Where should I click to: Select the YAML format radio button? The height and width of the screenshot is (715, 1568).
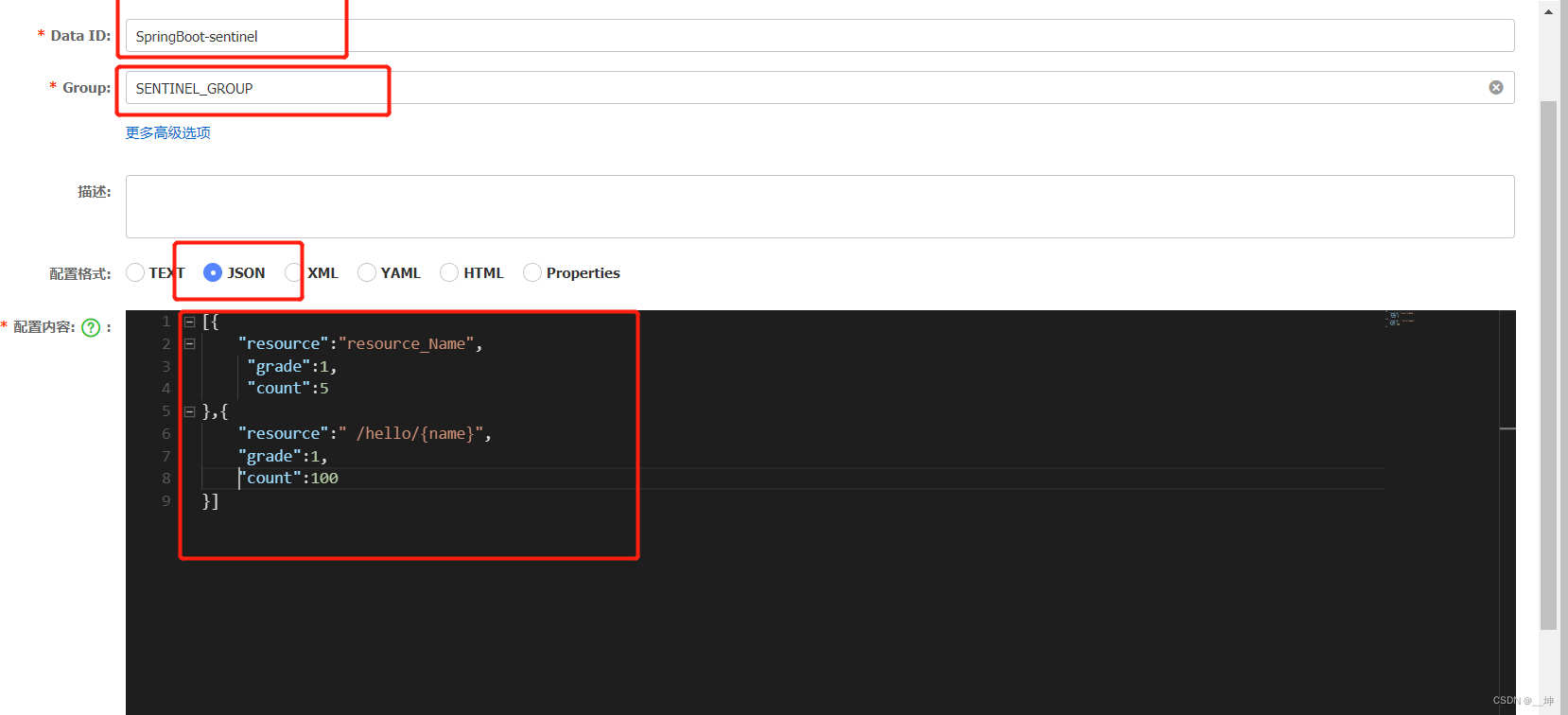coord(367,272)
